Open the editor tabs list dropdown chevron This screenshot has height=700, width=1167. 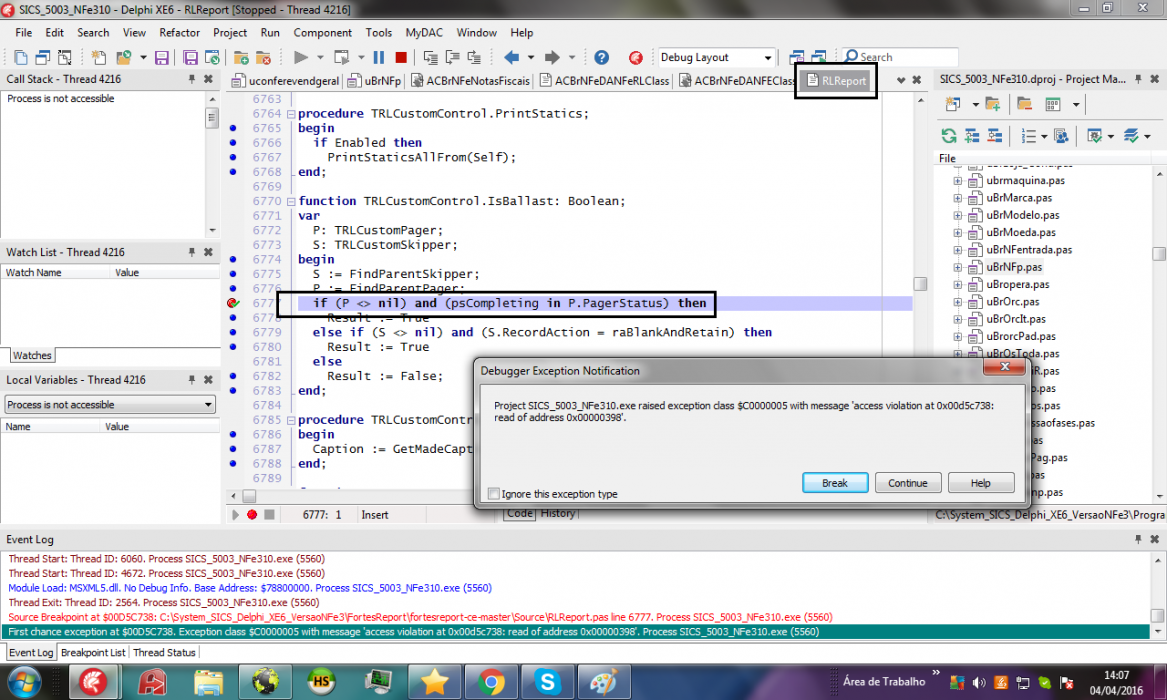point(901,80)
